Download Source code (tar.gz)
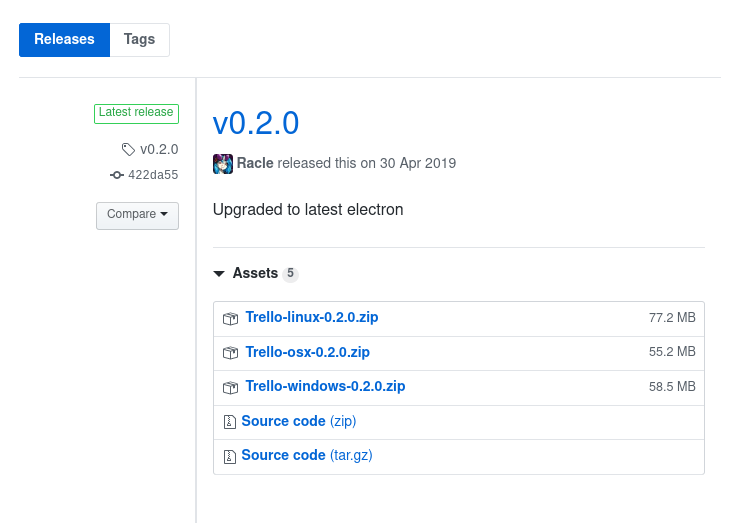Screen dimensions: 745x526 pyautogui.click(x=307, y=455)
